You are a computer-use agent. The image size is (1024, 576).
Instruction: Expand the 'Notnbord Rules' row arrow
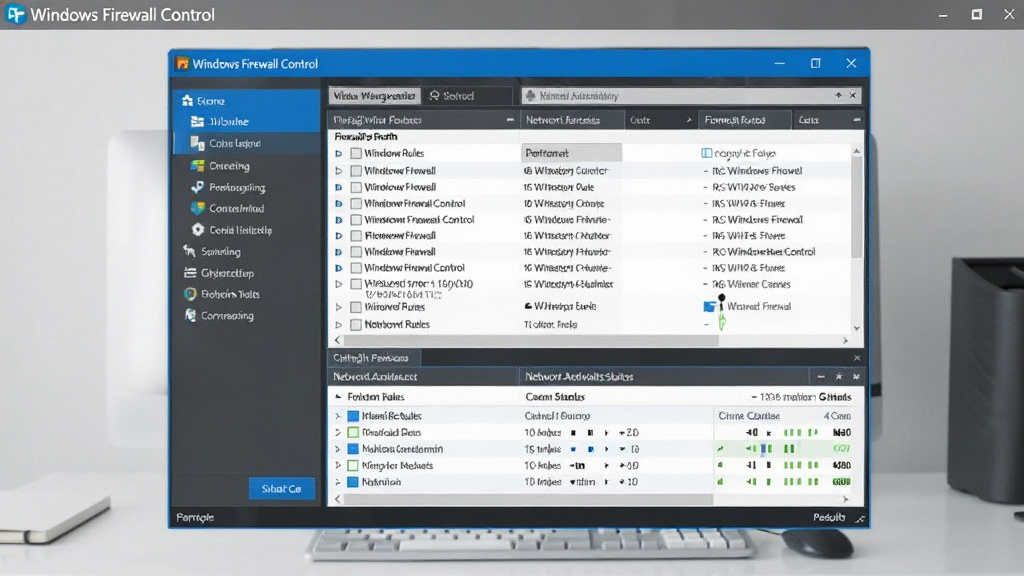click(338, 325)
